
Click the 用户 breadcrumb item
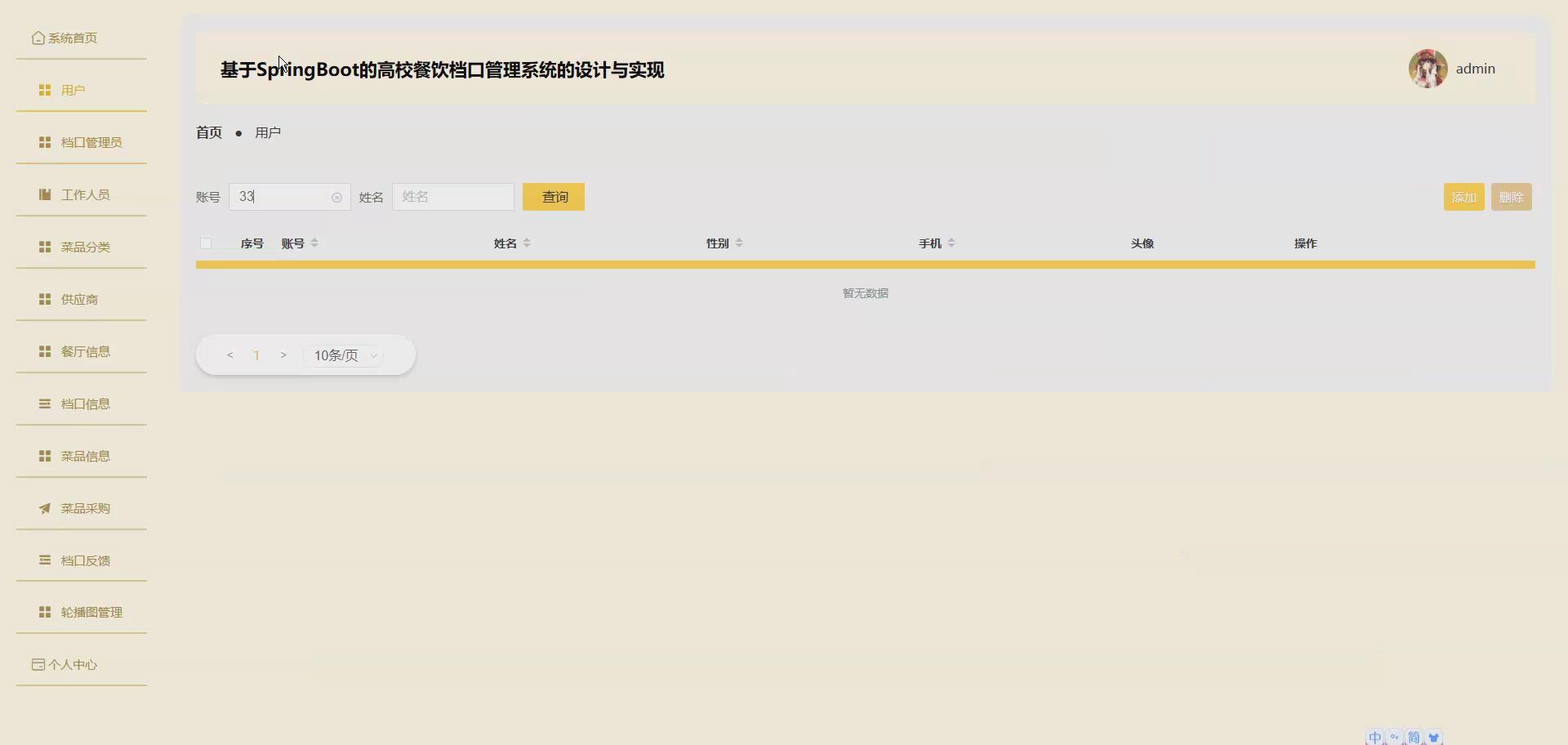(268, 132)
